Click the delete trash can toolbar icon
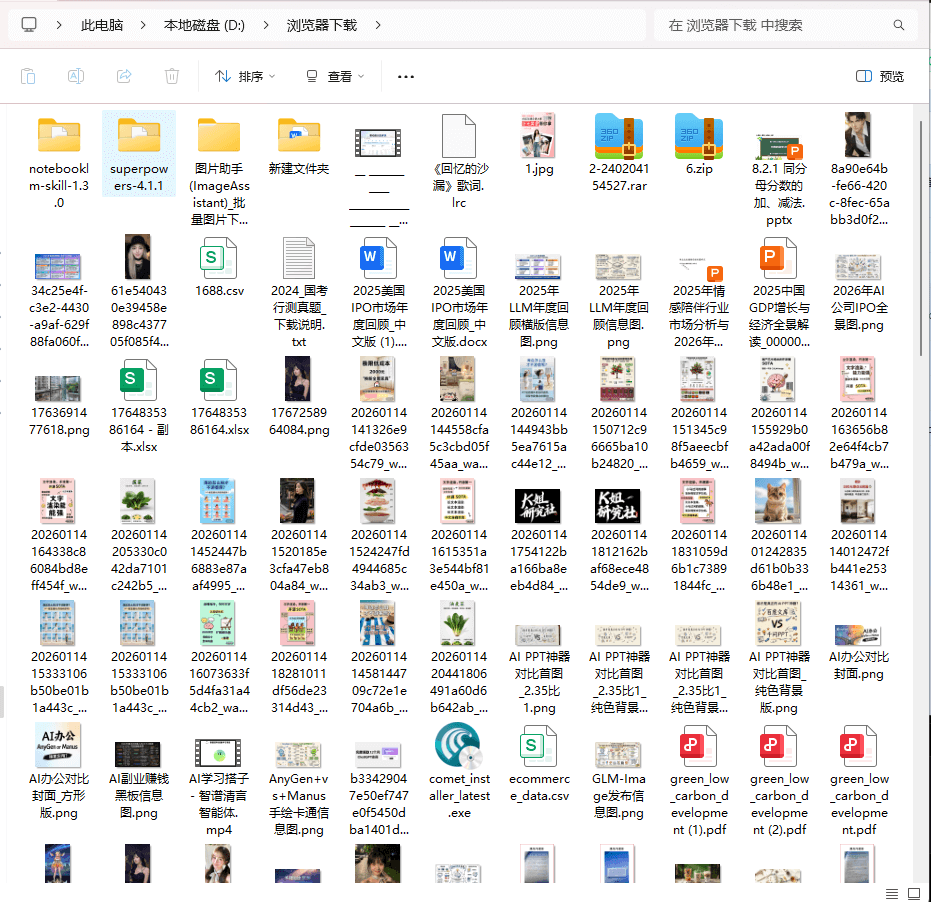The height and width of the screenshot is (902, 931). 172,76
